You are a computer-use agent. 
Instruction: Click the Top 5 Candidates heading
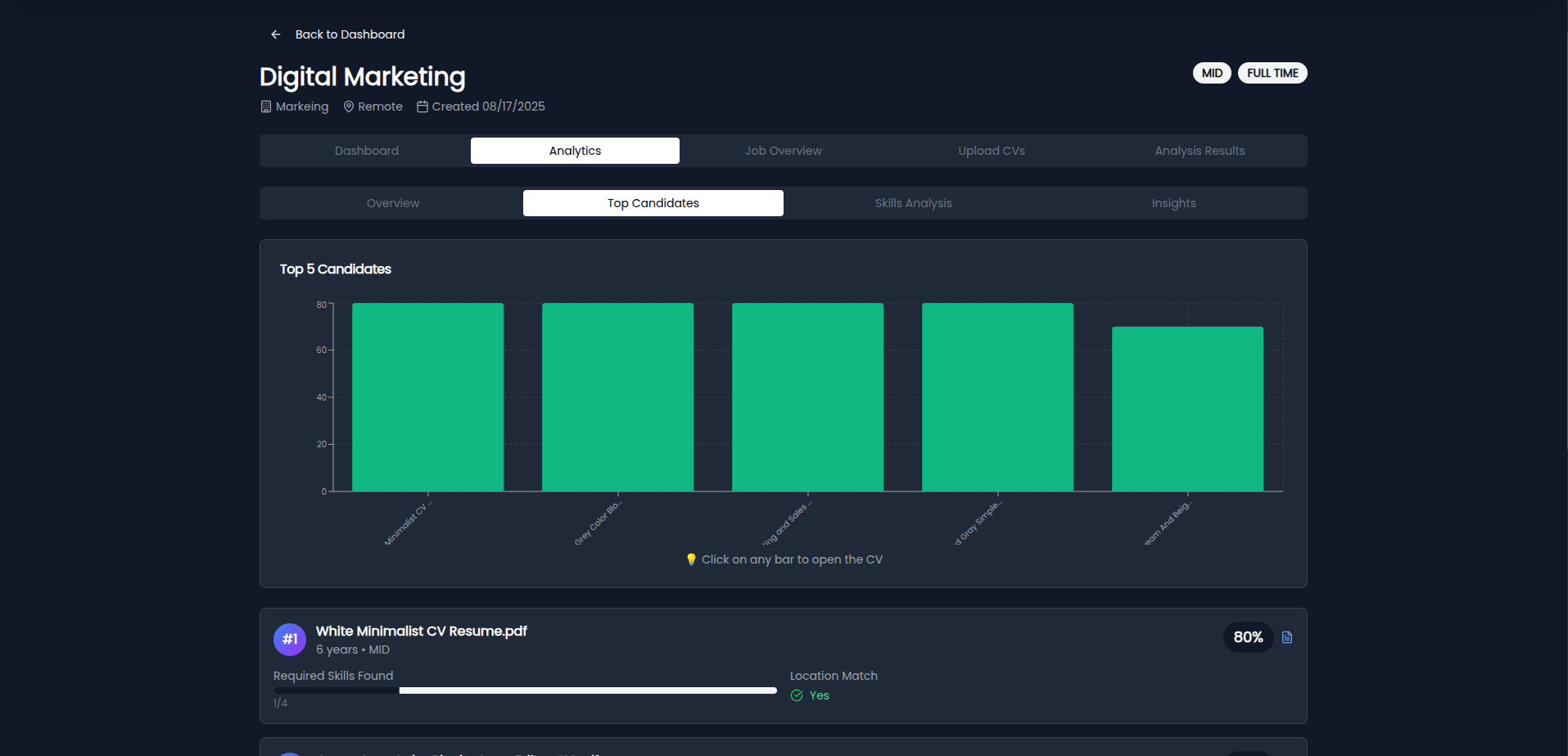tap(336, 269)
